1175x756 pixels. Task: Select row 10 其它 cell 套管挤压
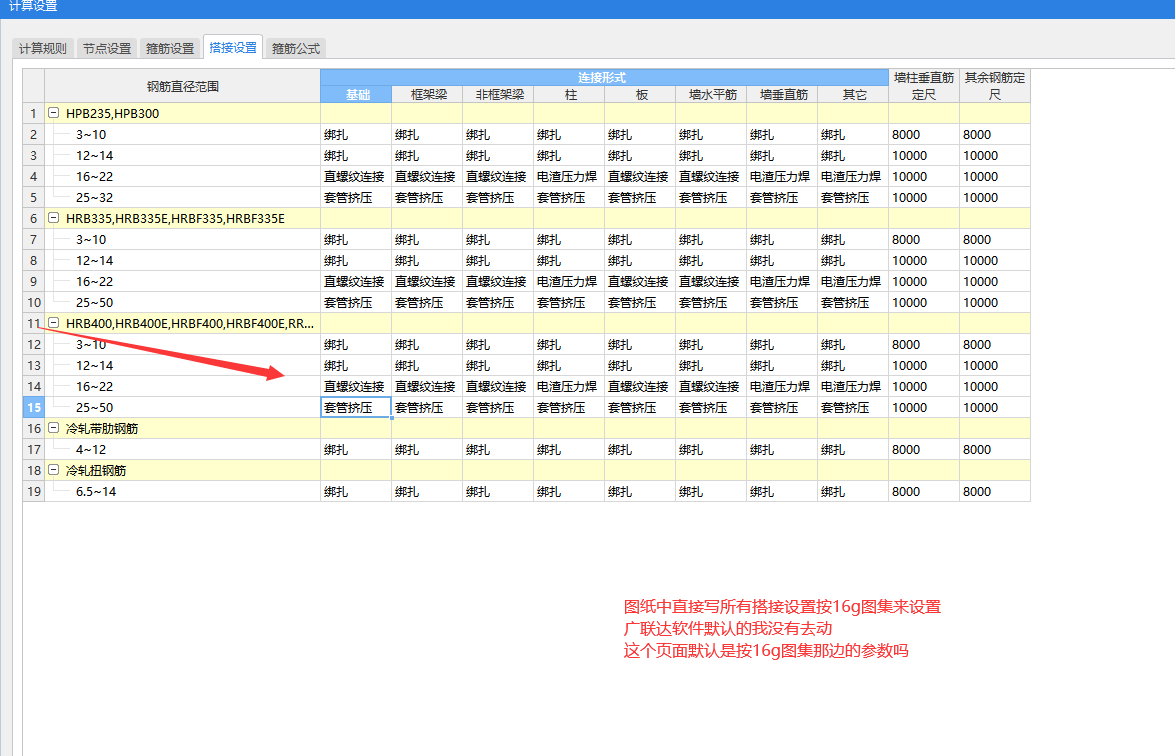click(854, 303)
